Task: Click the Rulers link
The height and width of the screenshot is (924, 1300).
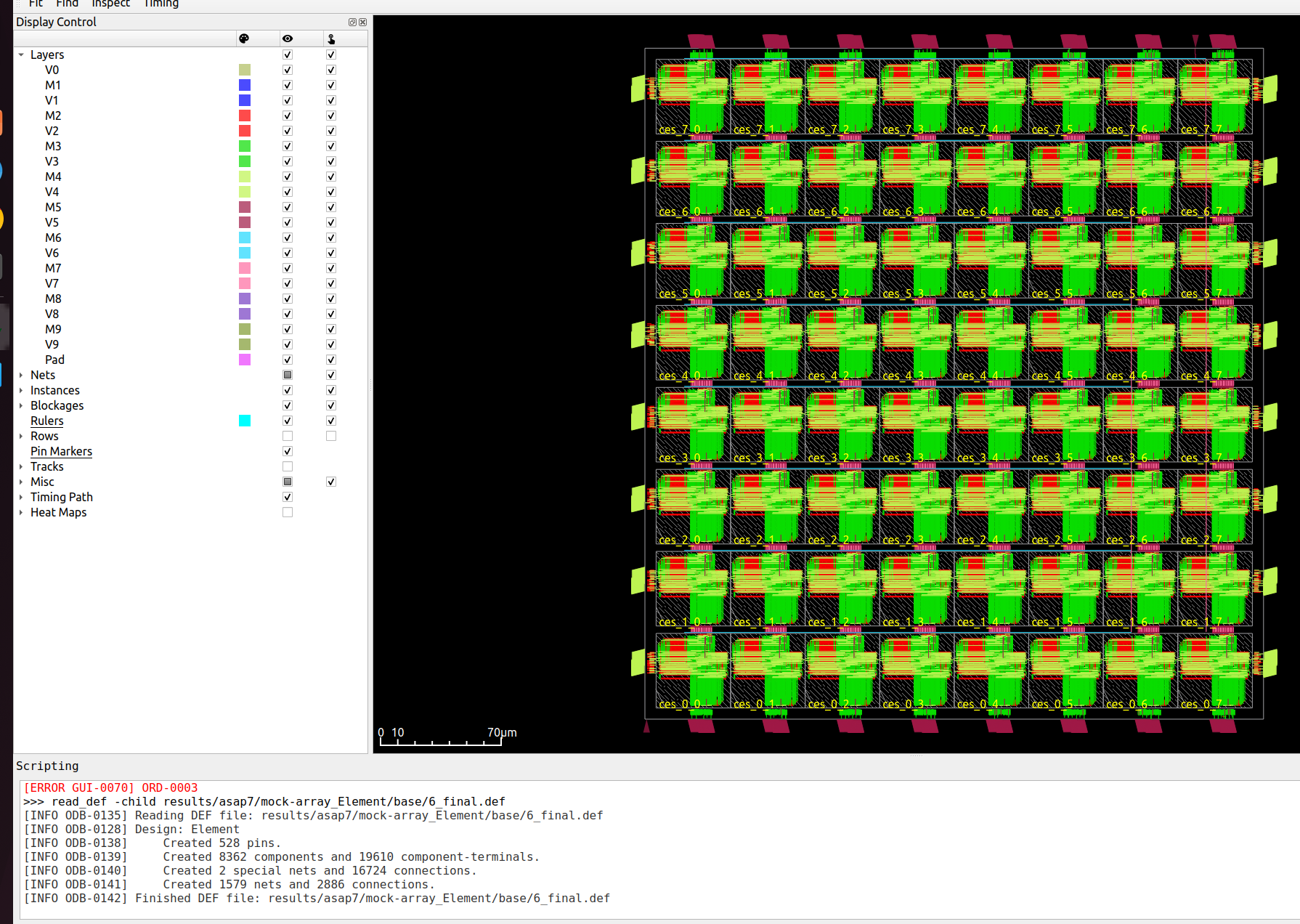Action: (46, 421)
